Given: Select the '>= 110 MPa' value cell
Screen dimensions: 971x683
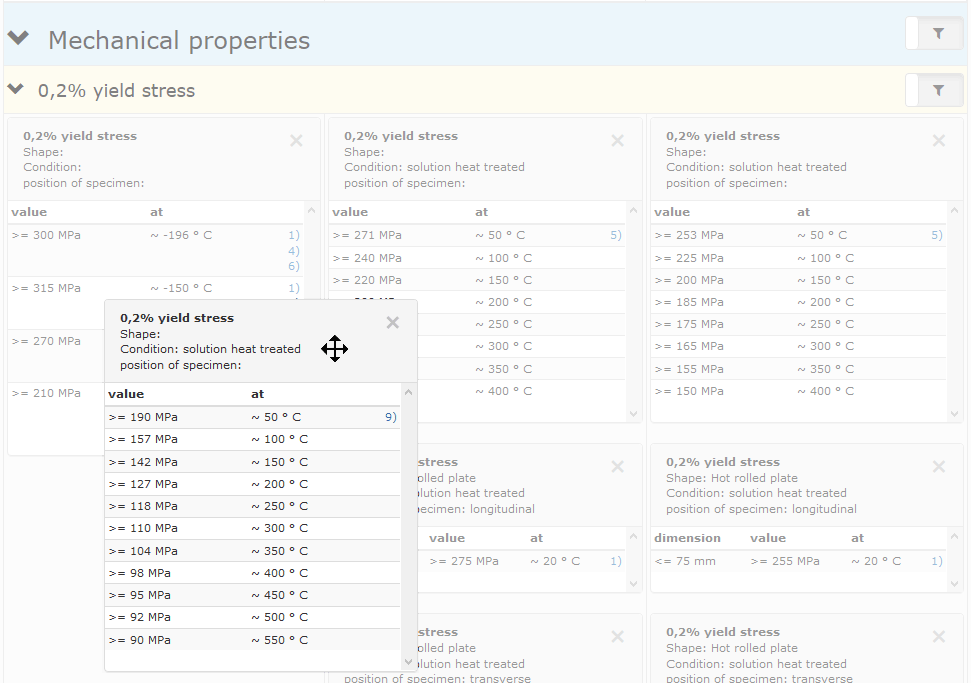Looking at the screenshot, I should pos(143,528).
